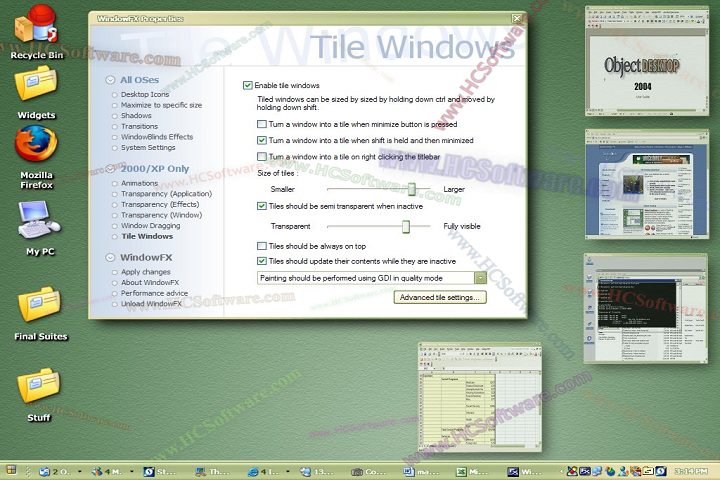Open Maximize to specific size page

tap(161, 105)
